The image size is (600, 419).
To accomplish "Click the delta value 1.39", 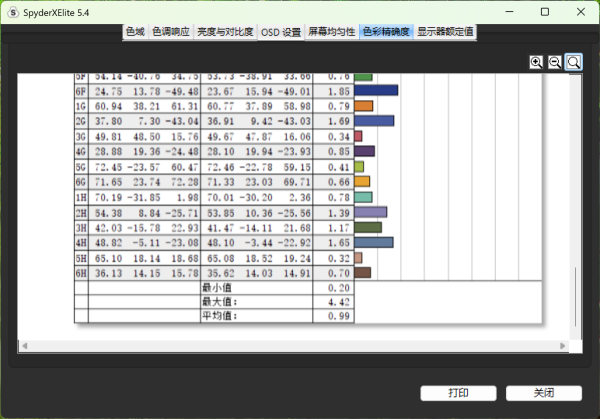I will (x=339, y=213).
